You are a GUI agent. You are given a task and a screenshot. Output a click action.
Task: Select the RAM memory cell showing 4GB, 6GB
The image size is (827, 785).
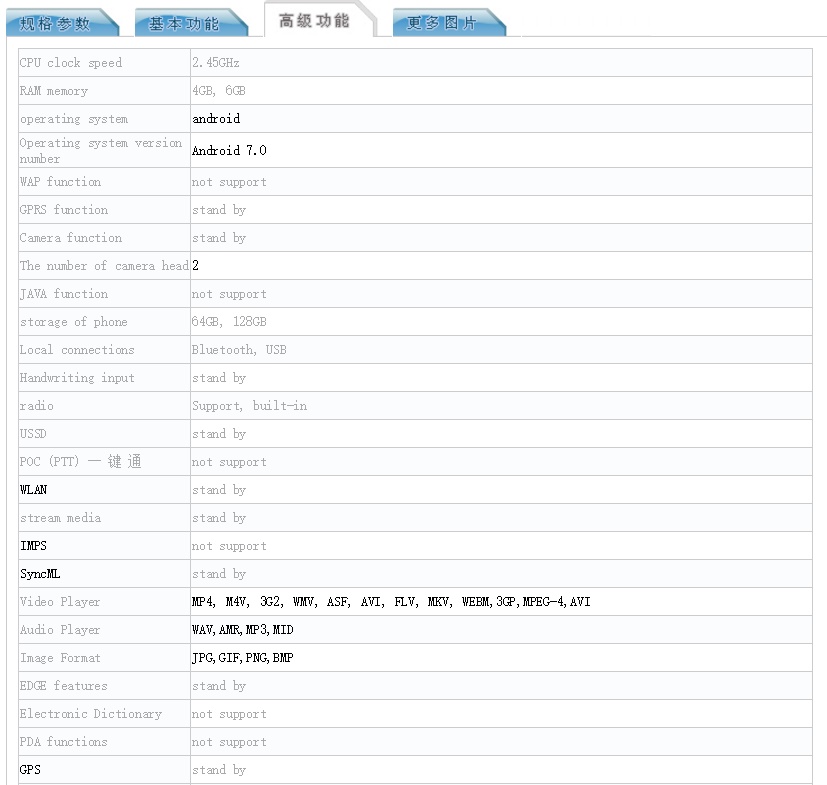click(218, 90)
